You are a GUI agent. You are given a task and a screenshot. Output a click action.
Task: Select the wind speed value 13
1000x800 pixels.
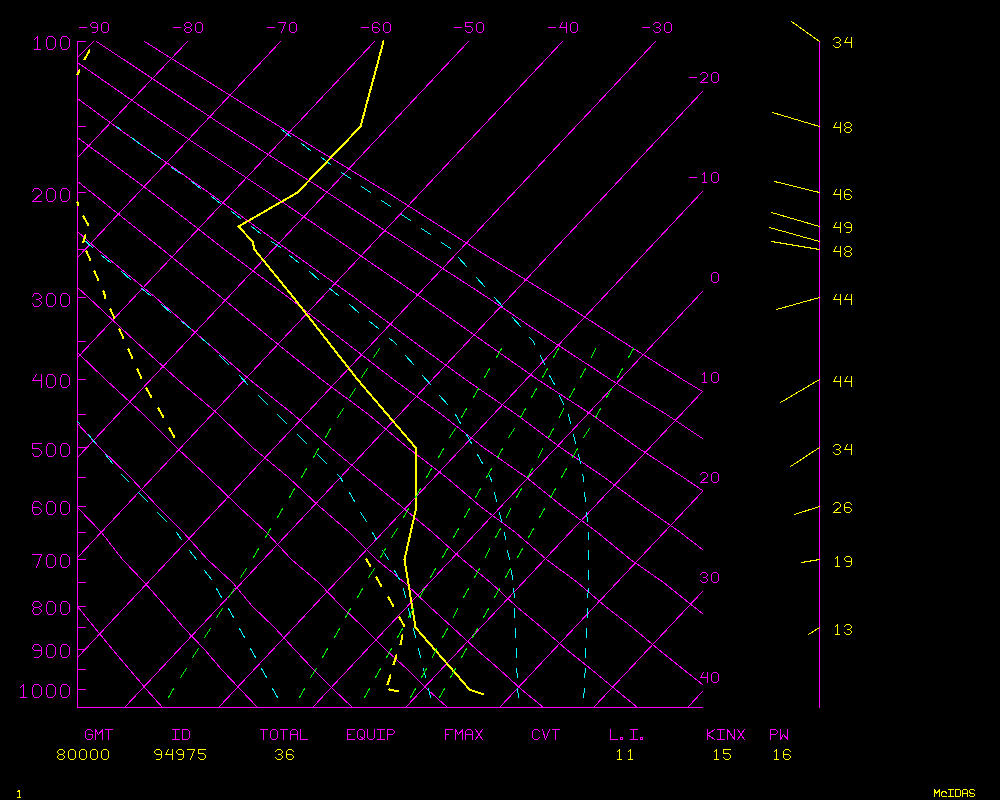point(843,630)
